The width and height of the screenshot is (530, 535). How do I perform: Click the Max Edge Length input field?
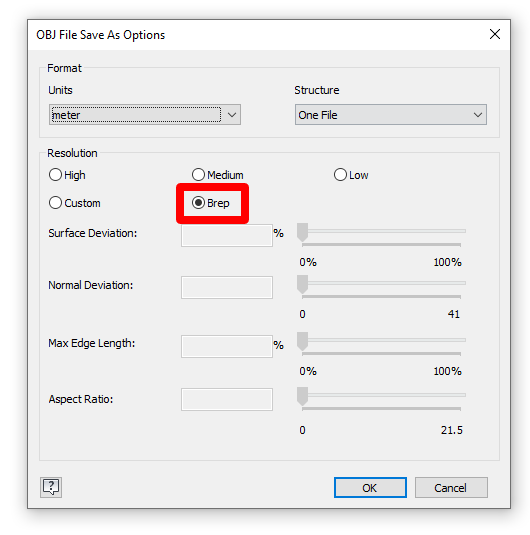(x=227, y=346)
